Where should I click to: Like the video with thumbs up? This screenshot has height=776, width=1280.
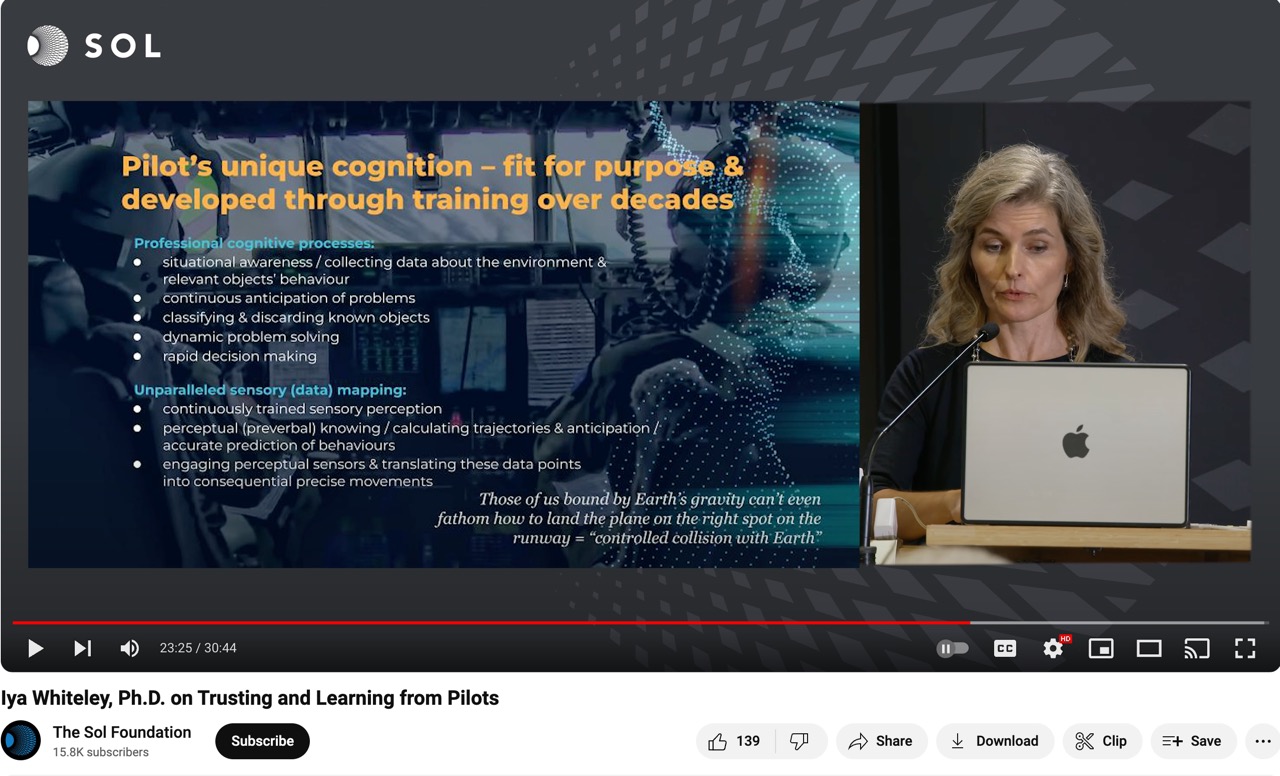tap(733, 741)
